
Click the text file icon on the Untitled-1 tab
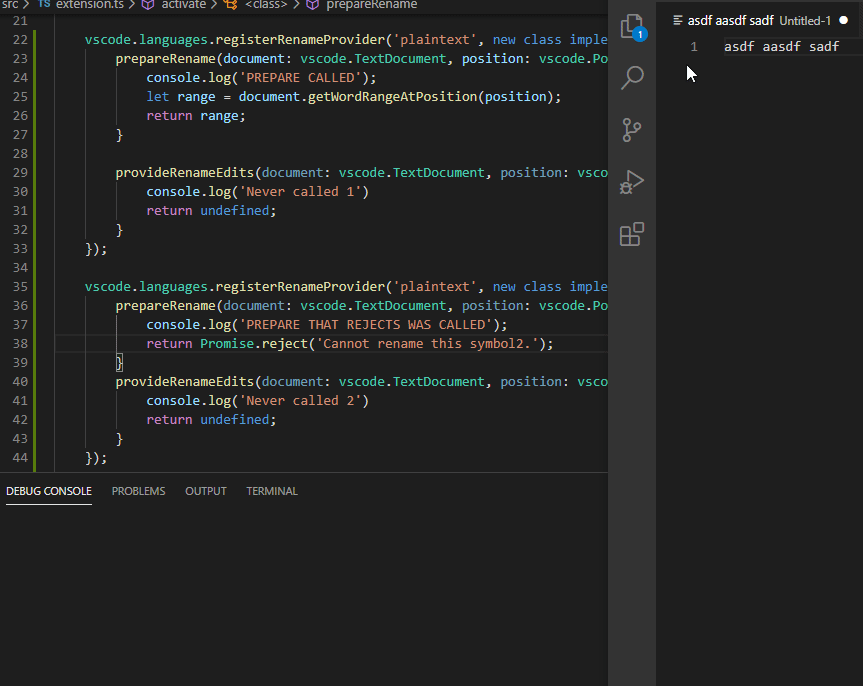(678, 20)
